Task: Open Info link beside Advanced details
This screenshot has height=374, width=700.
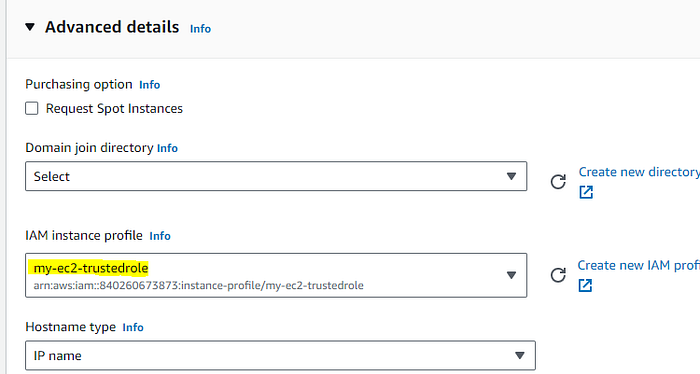Action: tap(200, 29)
